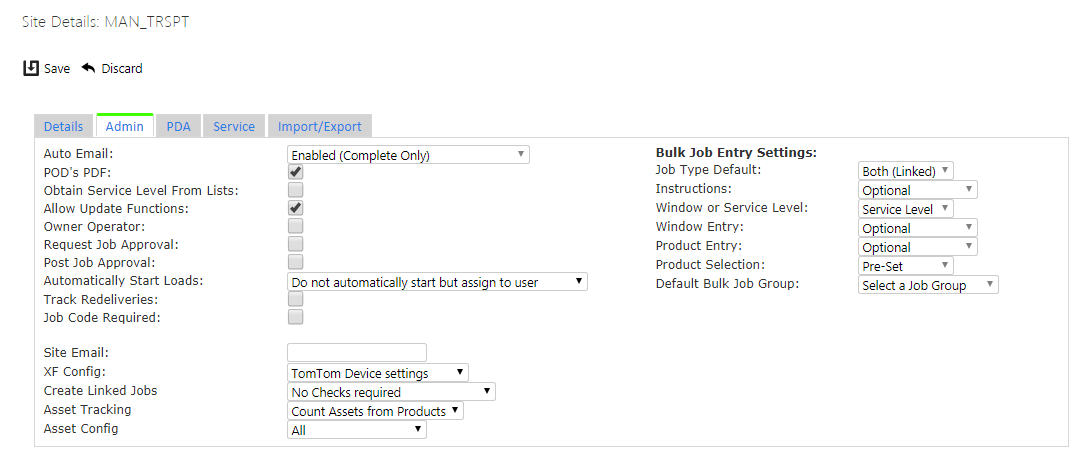
Task: Open the Service tab
Action: [x=234, y=126]
